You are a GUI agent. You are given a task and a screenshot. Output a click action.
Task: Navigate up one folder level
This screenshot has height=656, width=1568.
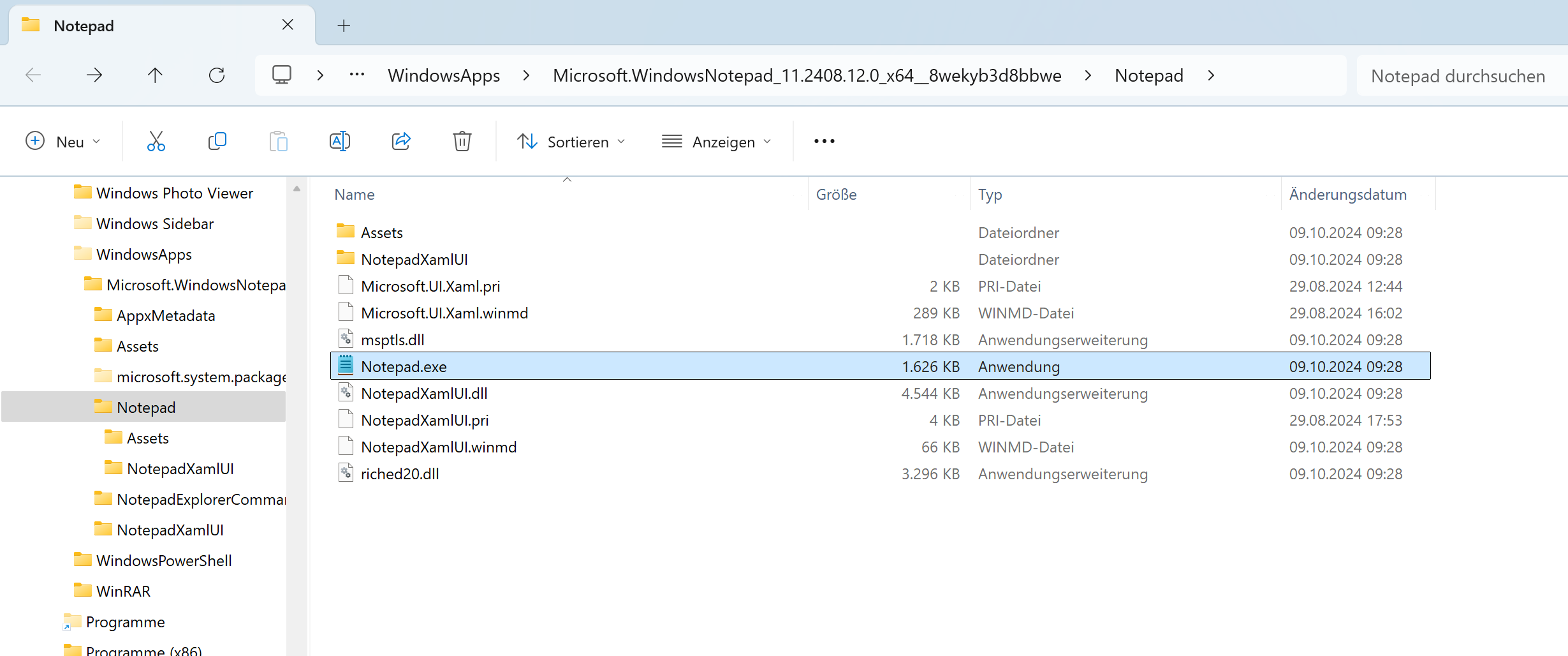(155, 75)
